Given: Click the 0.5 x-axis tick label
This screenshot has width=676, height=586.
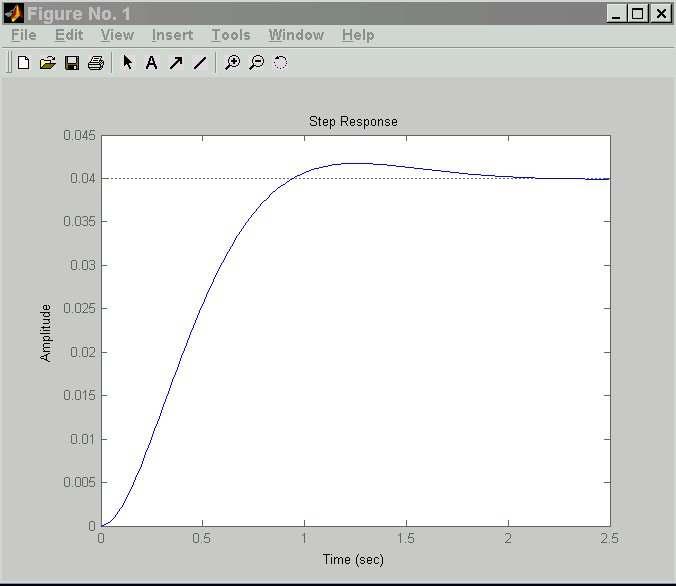Looking at the screenshot, I should click(201, 538).
